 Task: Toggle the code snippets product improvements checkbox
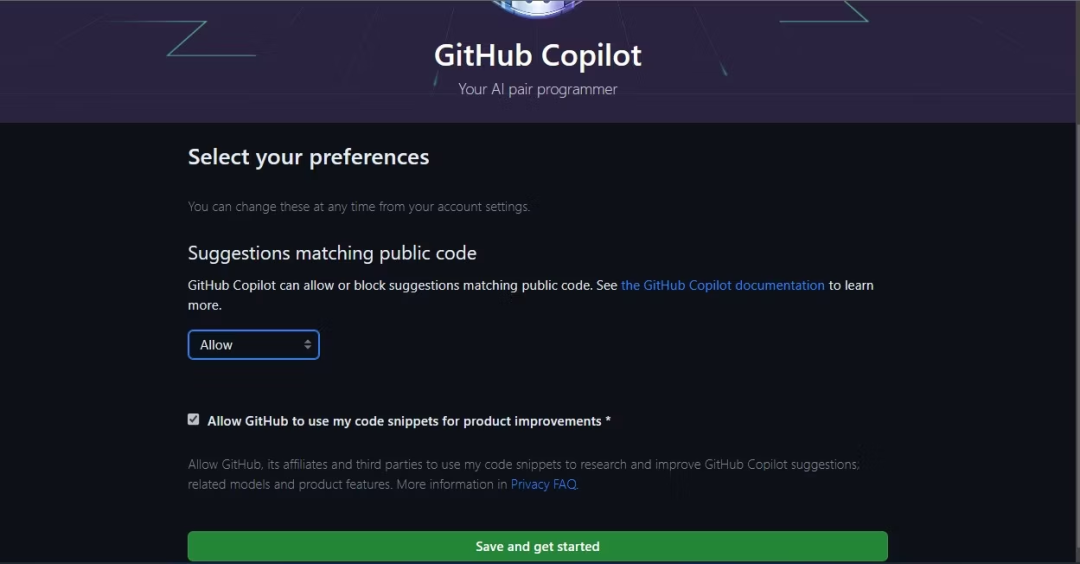[x=193, y=420]
